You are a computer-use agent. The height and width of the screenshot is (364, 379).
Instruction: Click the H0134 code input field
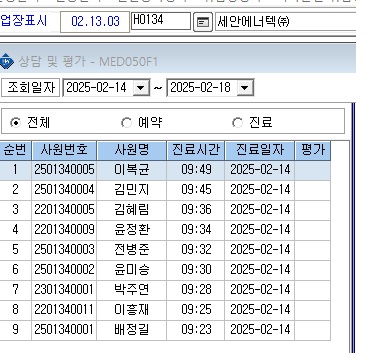(x=161, y=21)
